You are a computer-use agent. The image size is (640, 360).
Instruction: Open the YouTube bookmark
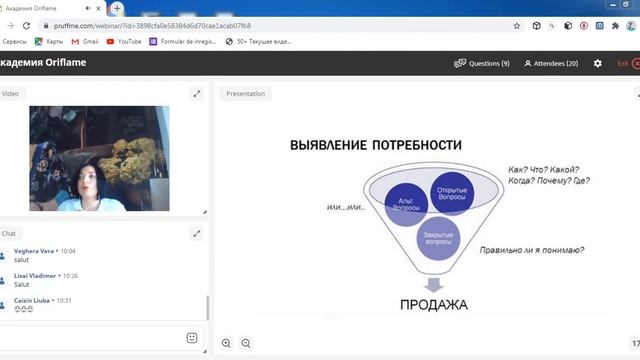(124, 42)
